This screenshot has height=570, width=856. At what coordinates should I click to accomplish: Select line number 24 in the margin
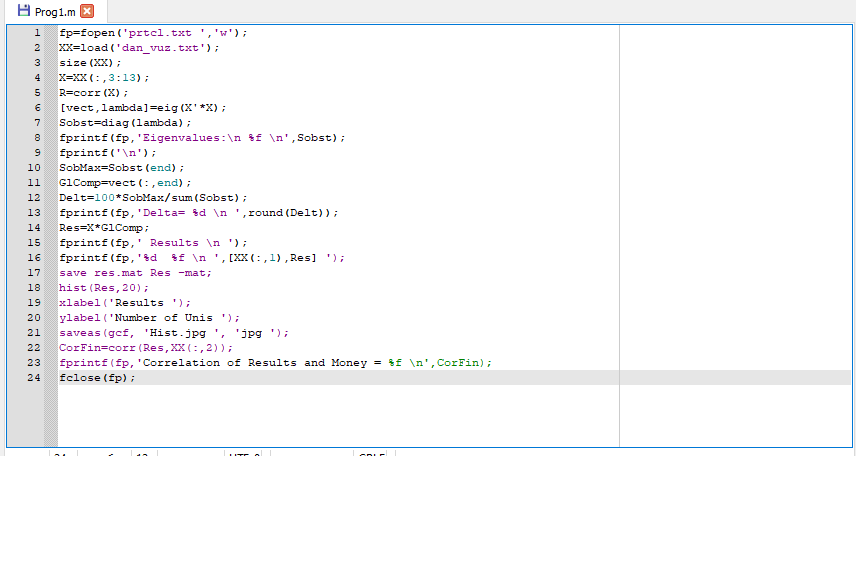(x=34, y=377)
